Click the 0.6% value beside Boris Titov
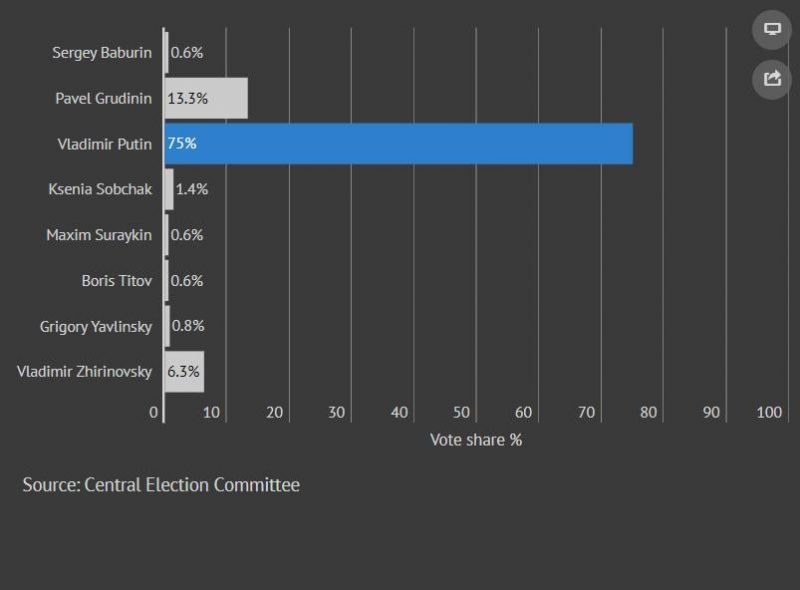Viewport: 800px width, 590px height. [187, 281]
